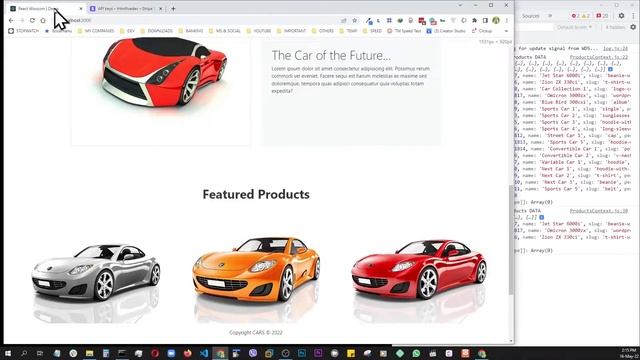Open Opera from the taskbar
Screen dimensions: 640x360
click(x=155, y=353)
